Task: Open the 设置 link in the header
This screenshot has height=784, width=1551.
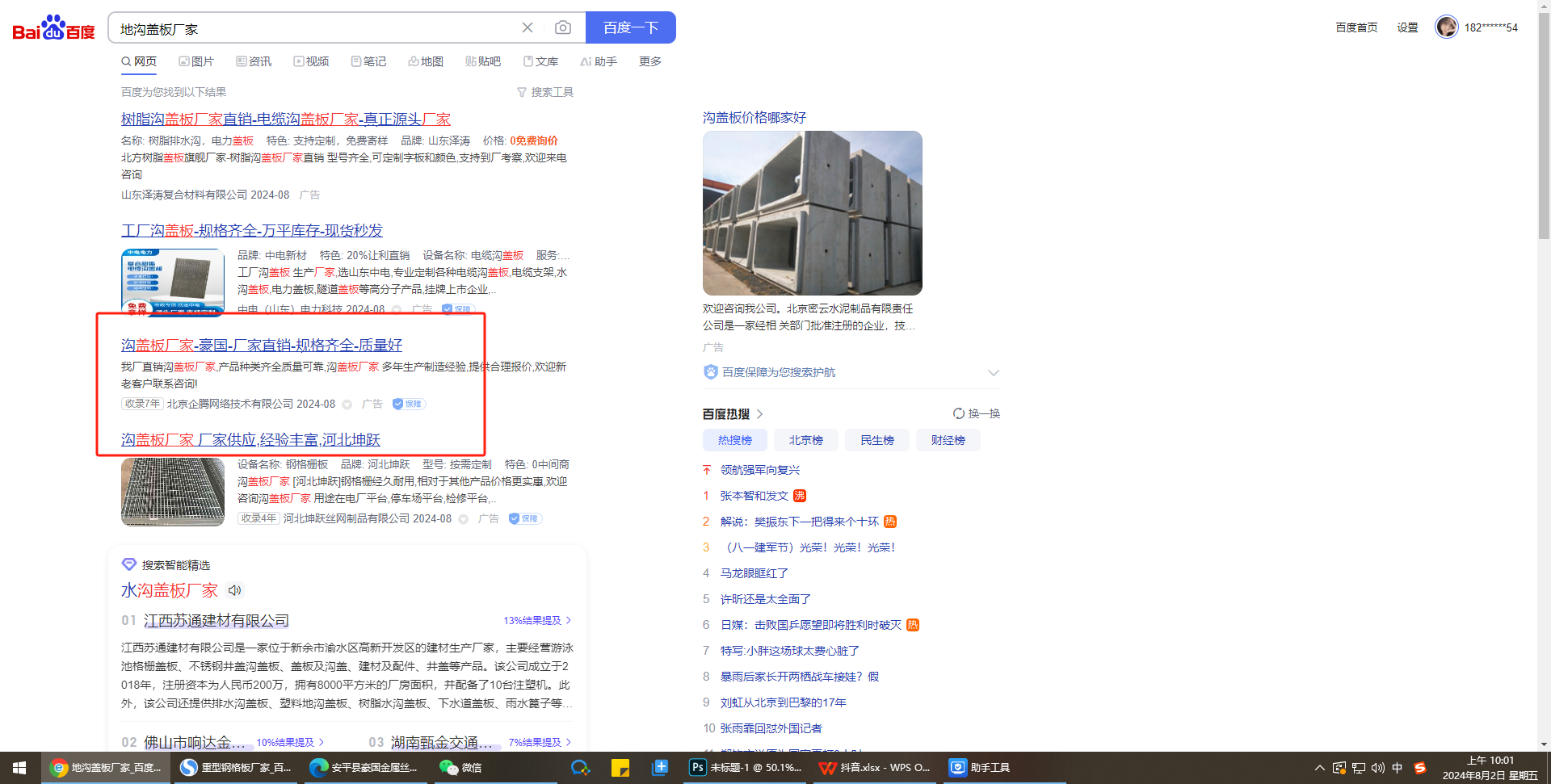Action: pyautogui.click(x=1408, y=27)
